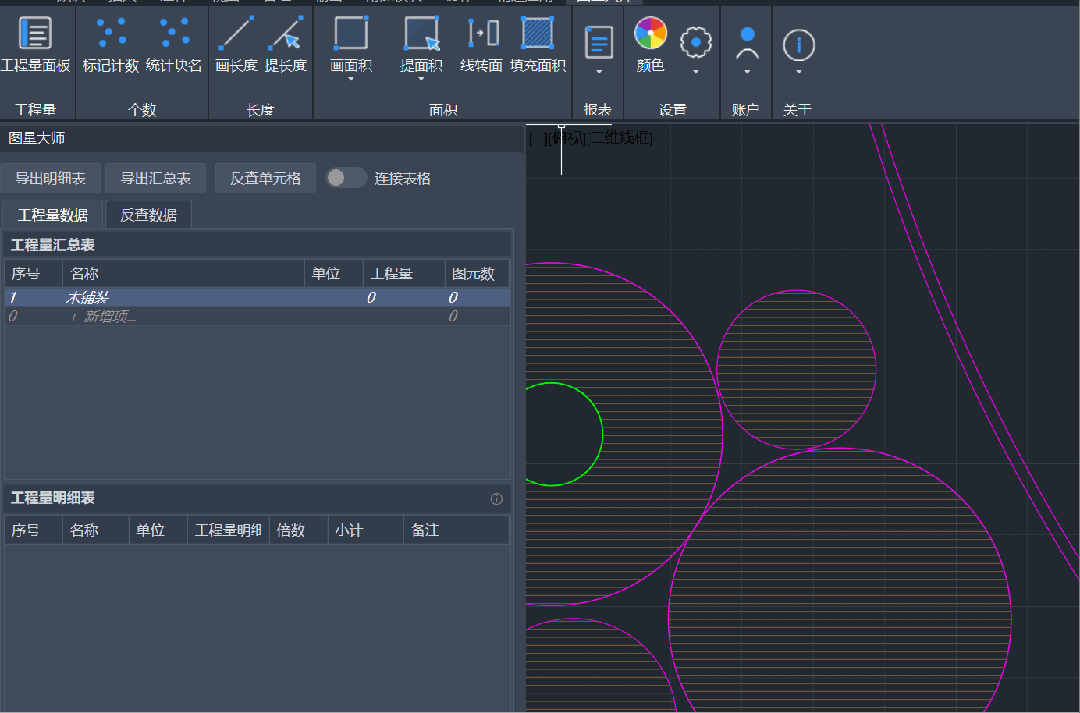The width and height of the screenshot is (1080, 713).
Task: Switch to the 工程量数据 tab
Action: tap(53, 215)
